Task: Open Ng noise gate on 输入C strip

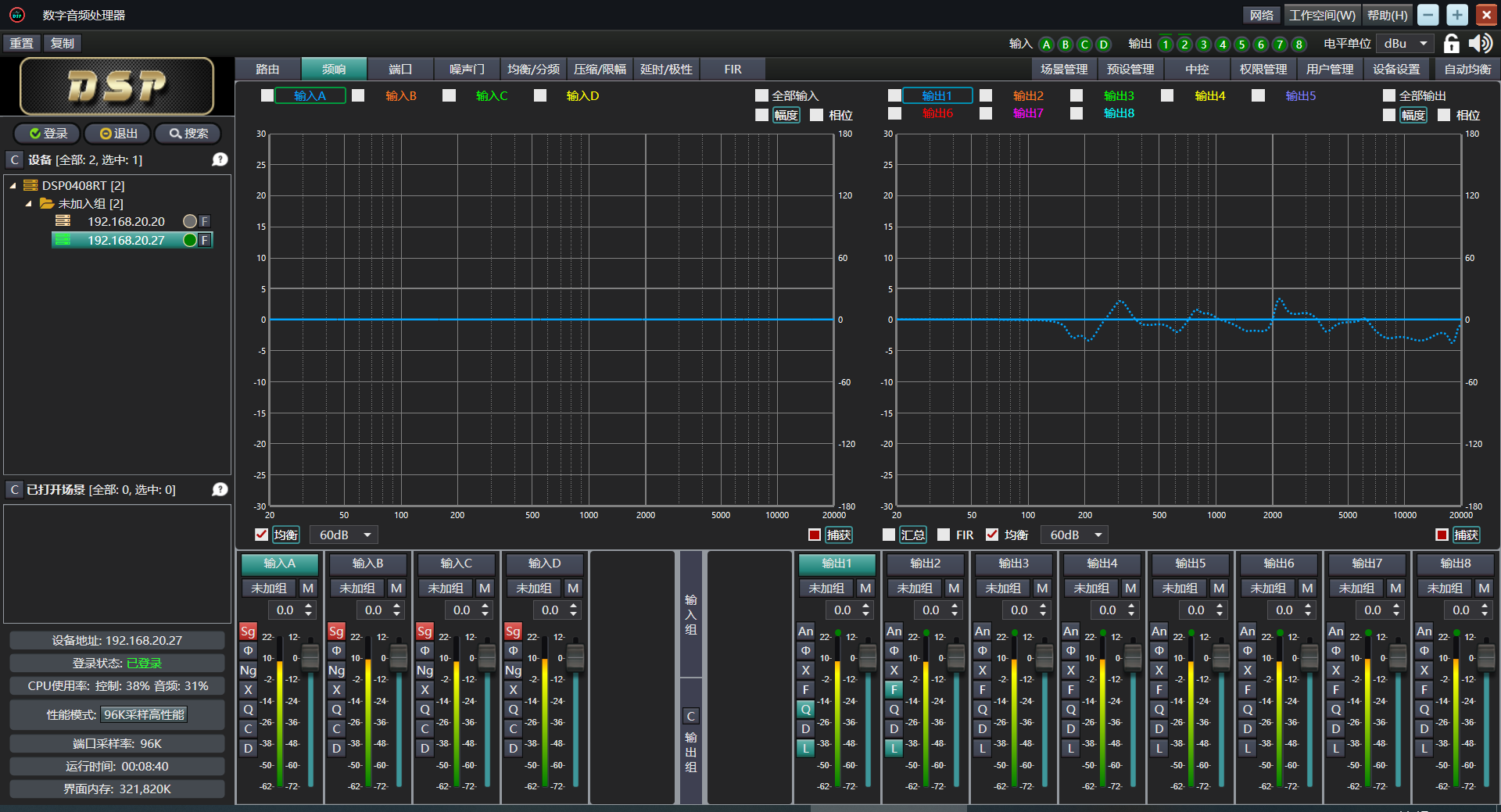Action: click(425, 671)
